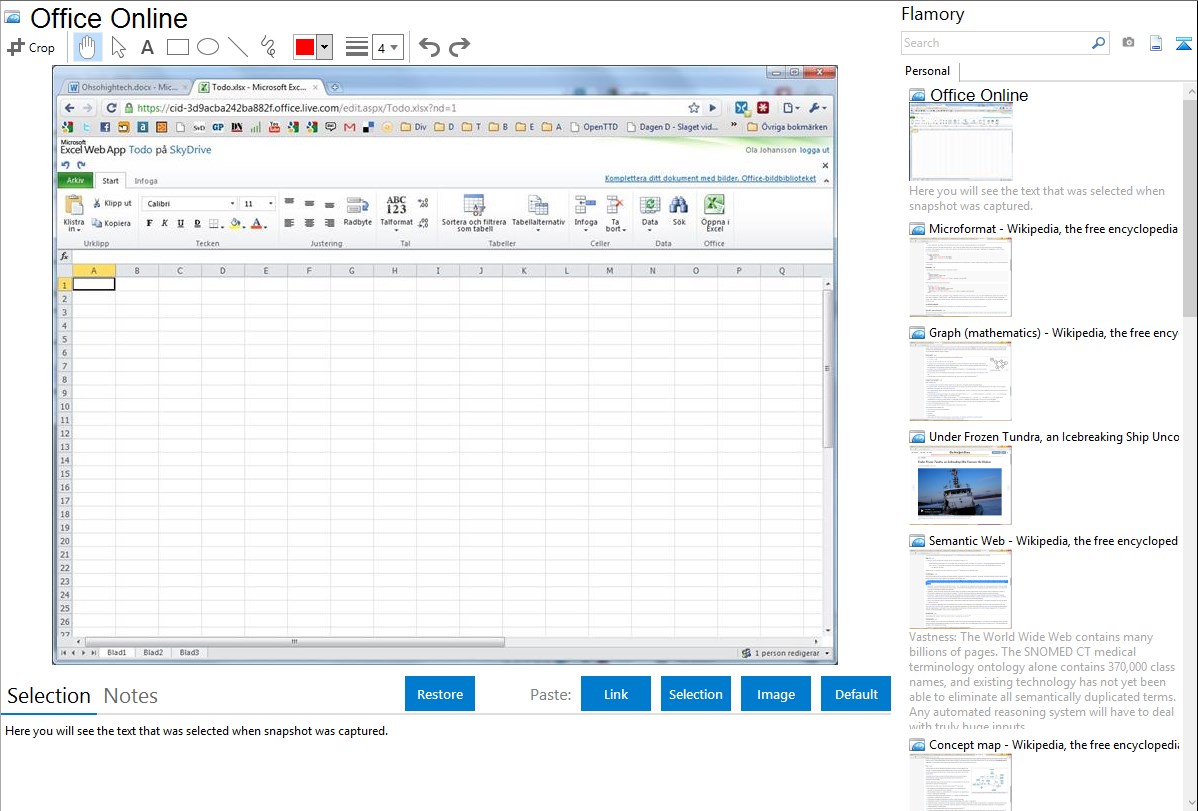Activate the hand pan tool

coord(87,47)
